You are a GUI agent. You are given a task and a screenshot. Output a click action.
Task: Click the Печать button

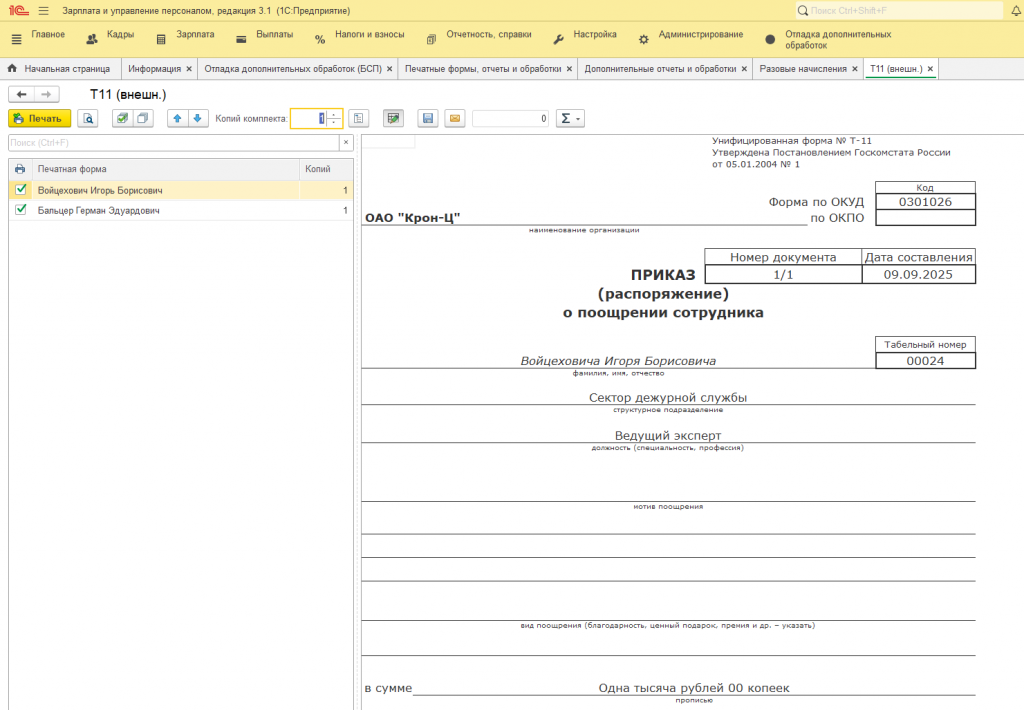39,118
